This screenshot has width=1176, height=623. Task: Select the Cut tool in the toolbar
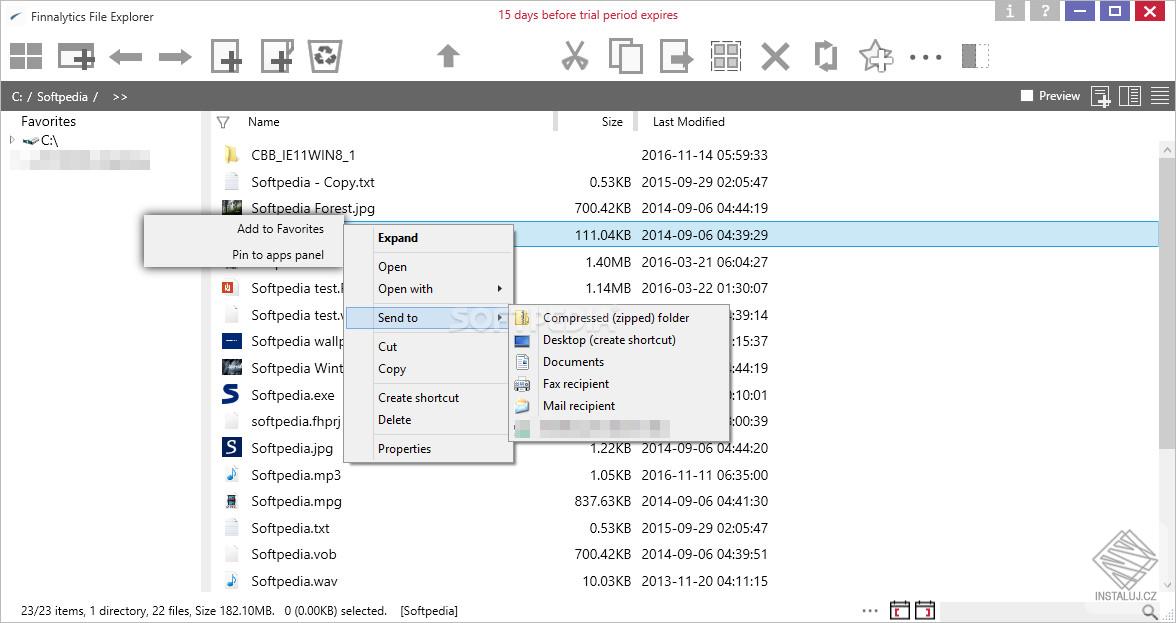pos(574,56)
